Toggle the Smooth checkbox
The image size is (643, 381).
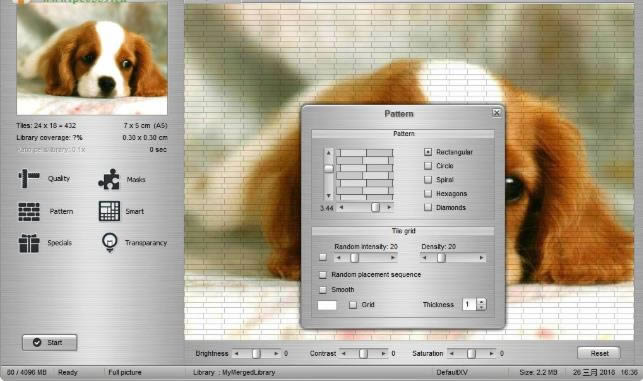click(x=323, y=290)
